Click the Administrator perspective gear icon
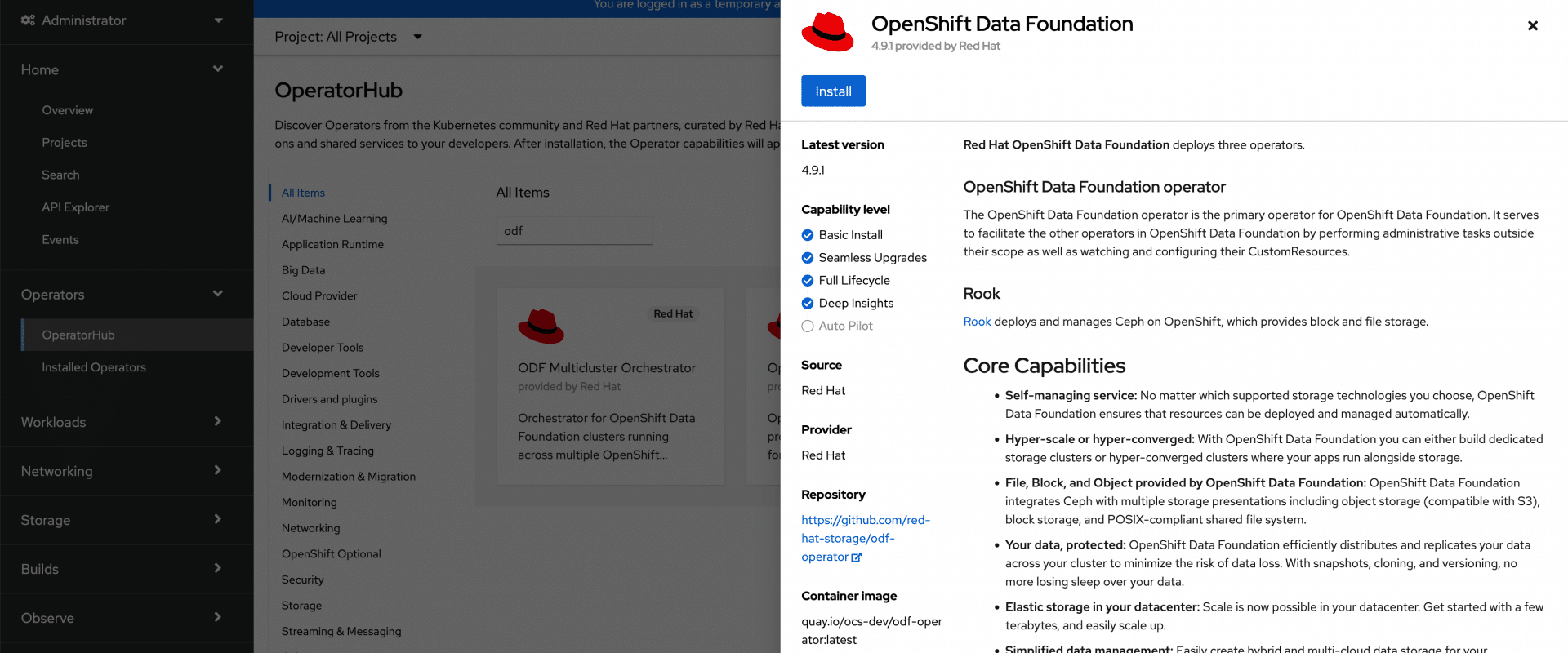This screenshot has width=1568, height=653. coord(28,20)
